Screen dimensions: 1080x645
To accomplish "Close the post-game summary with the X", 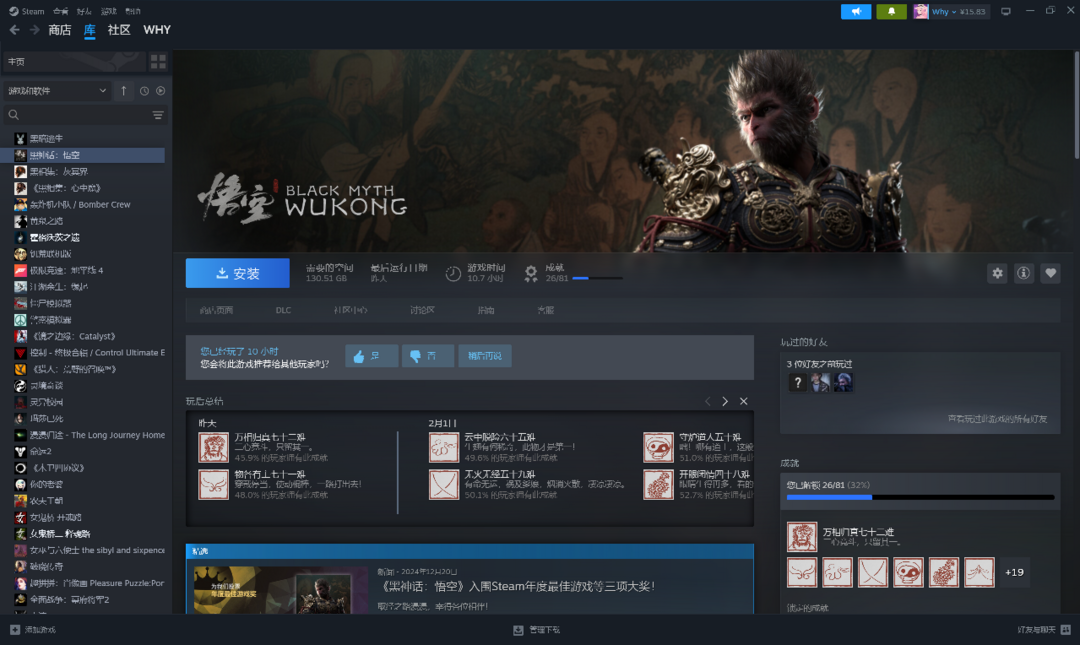I will [744, 401].
